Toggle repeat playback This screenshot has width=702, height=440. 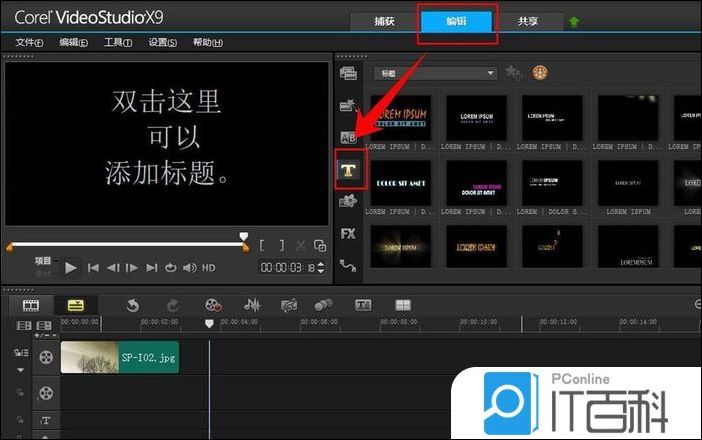point(171,268)
